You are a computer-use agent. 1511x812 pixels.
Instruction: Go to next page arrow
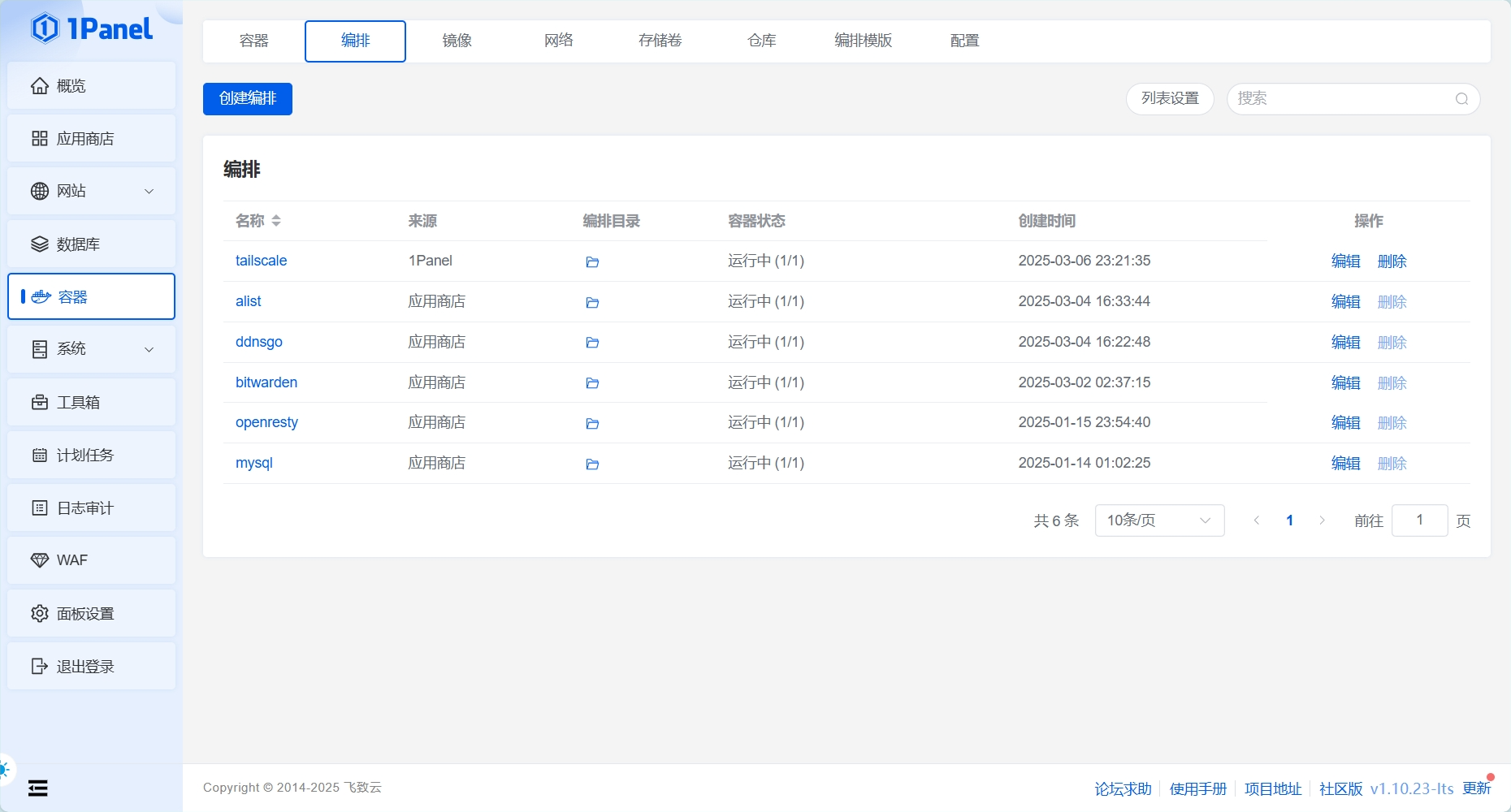click(x=1322, y=520)
